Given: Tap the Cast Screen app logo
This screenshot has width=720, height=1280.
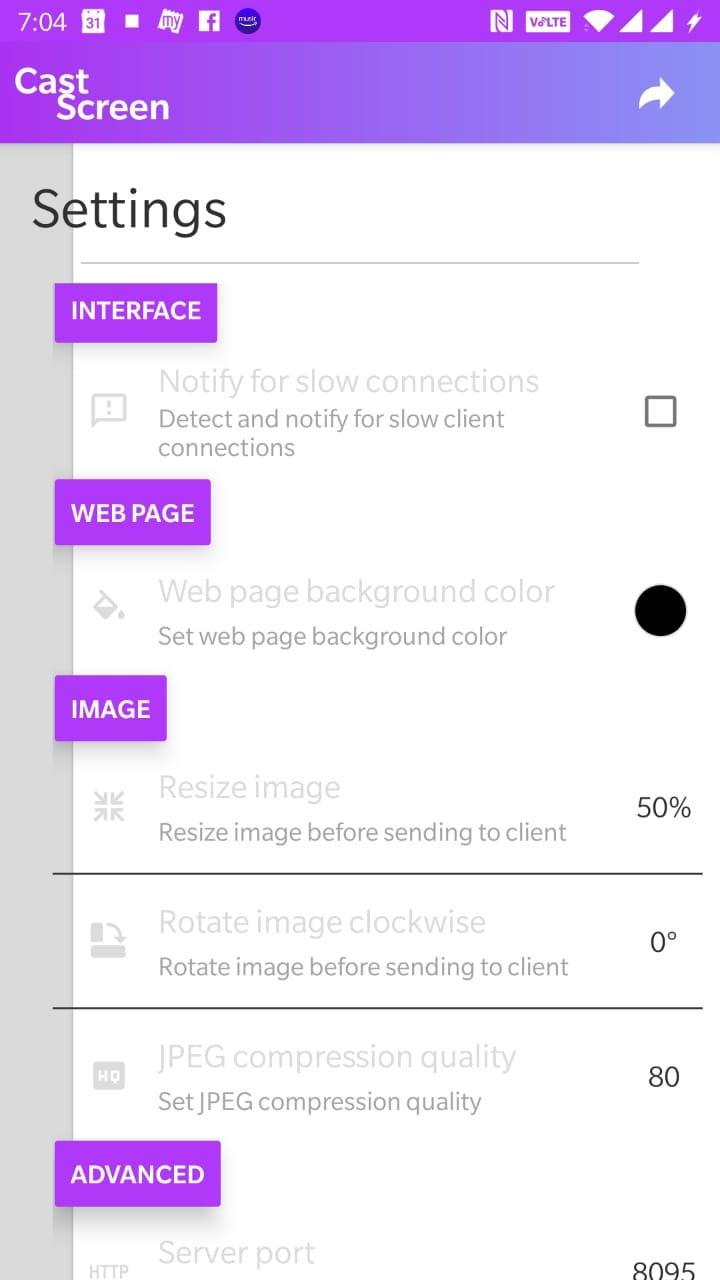Looking at the screenshot, I should pyautogui.click(x=92, y=94).
